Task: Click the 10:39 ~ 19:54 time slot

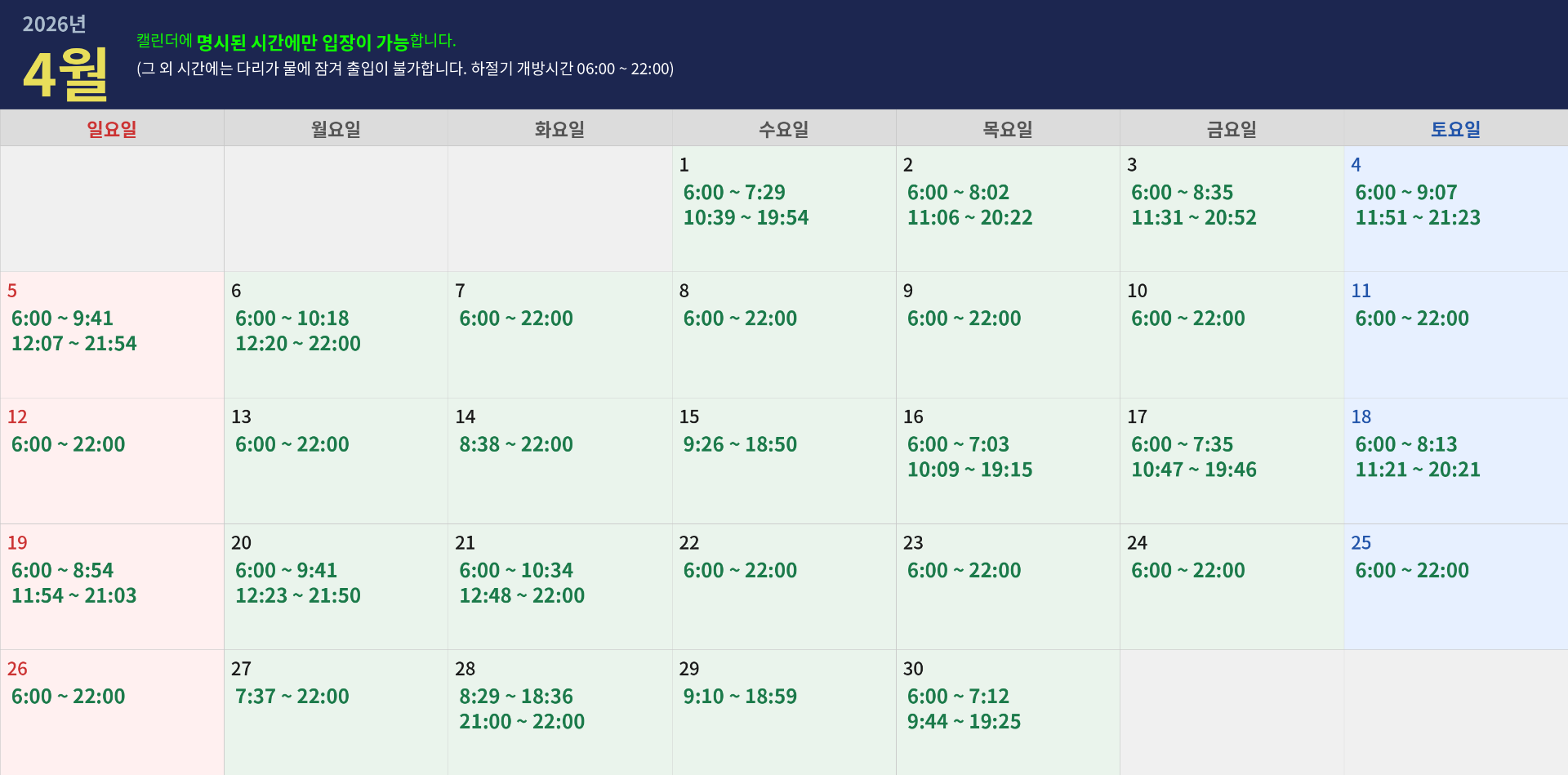Action: [x=746, y=218]
